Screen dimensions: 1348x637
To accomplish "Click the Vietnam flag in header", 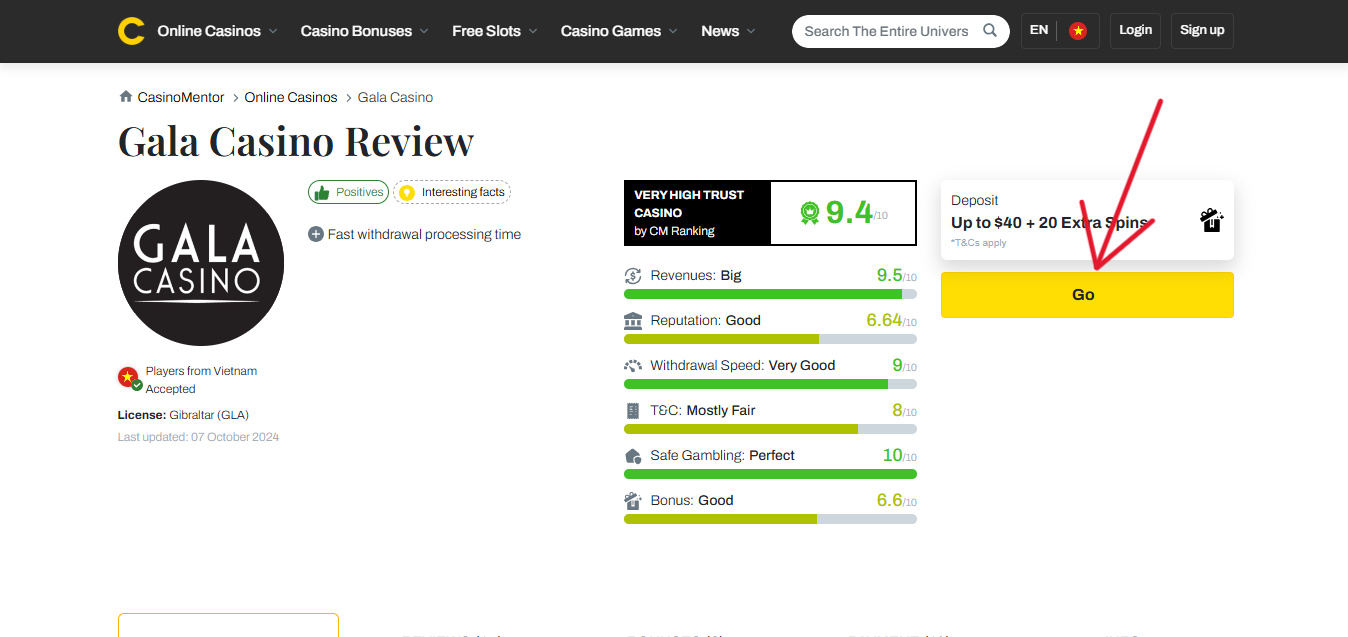I will coord(1077,31).
